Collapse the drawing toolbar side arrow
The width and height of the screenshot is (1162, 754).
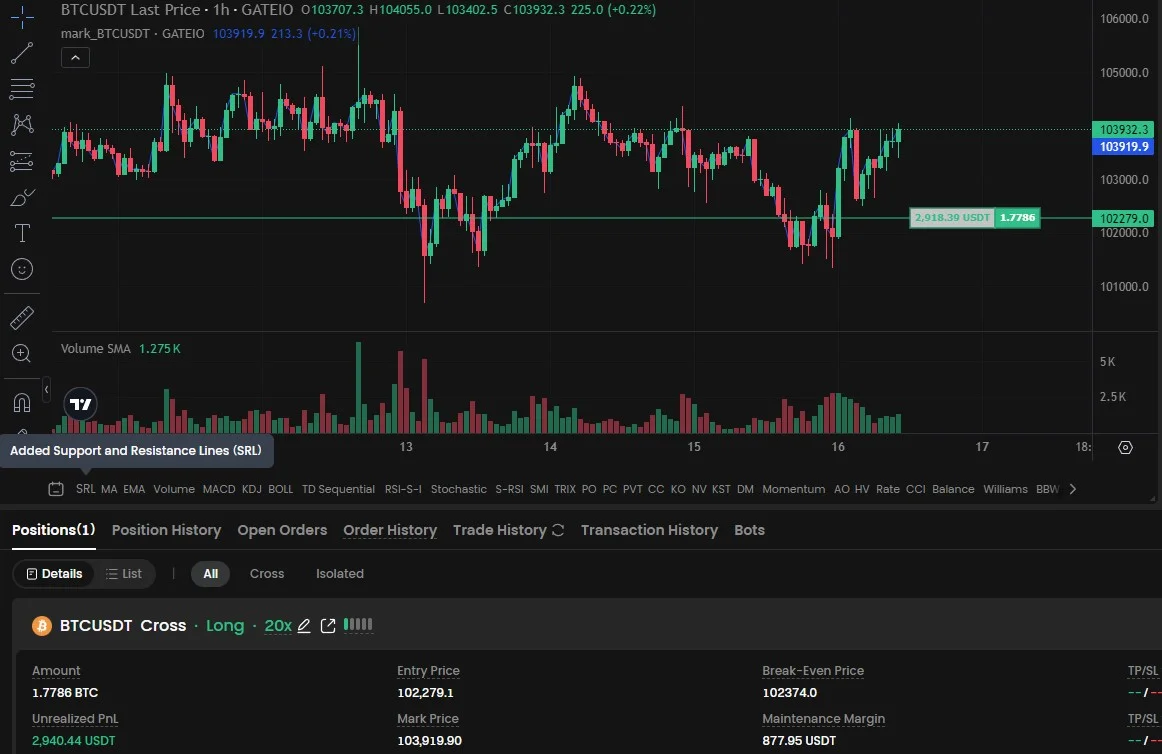[45, 389]
